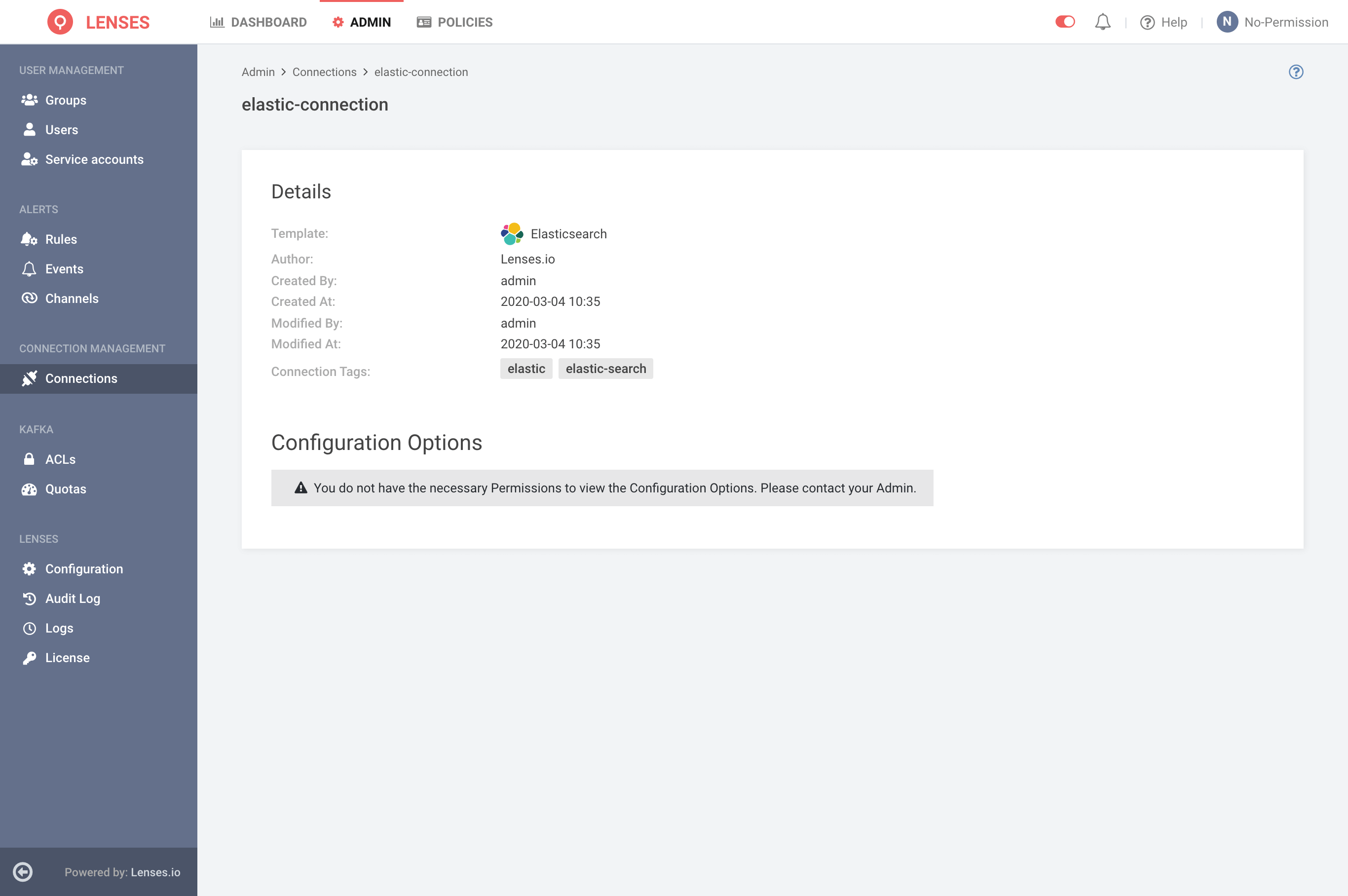Click the Audit Log menu item
The image size is (1348, 896).
point(73,598)
